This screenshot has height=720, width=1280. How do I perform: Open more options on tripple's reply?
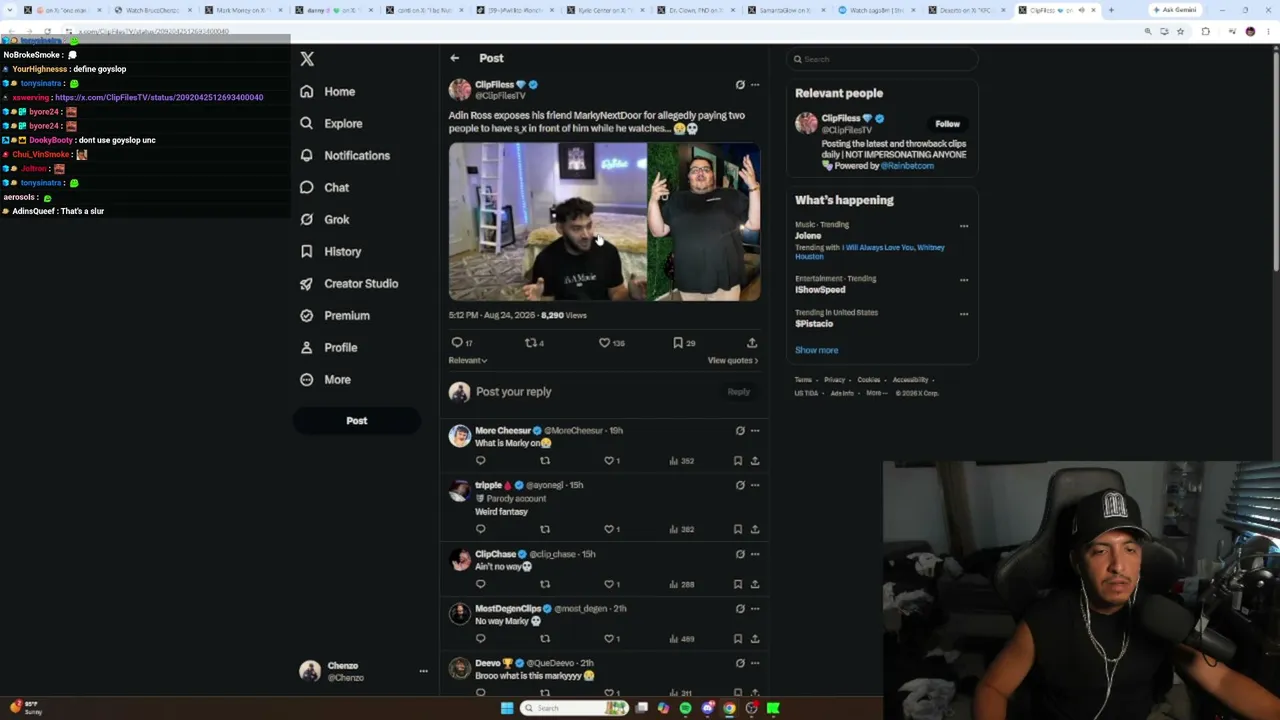pyautogui.click(x=755, y=485)
